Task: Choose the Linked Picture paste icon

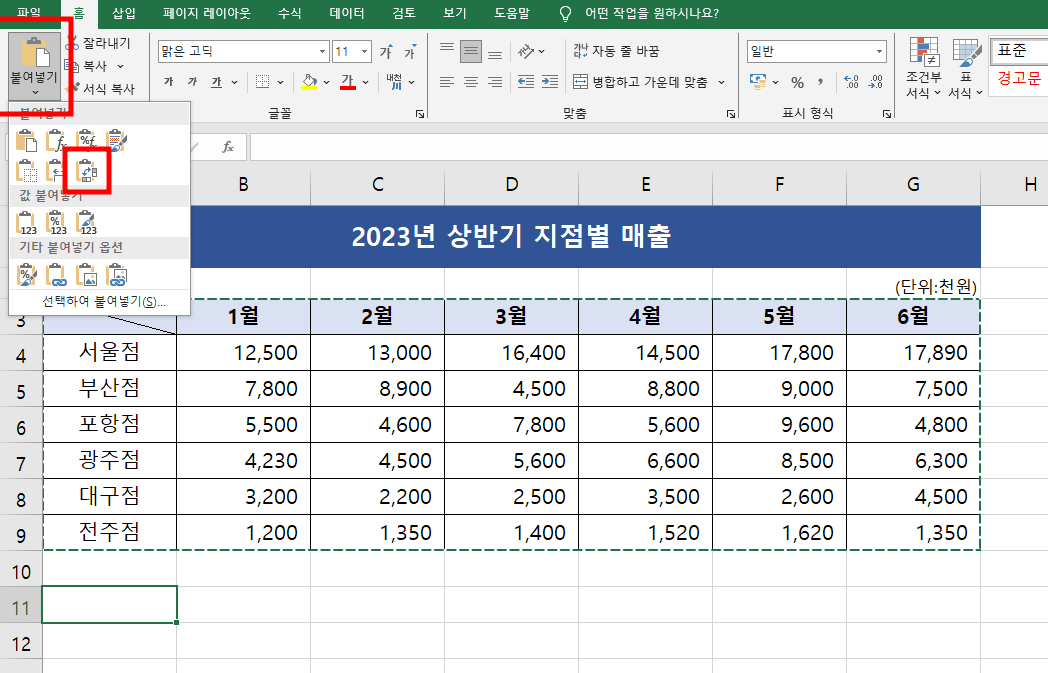Action: tap(116, 275)
